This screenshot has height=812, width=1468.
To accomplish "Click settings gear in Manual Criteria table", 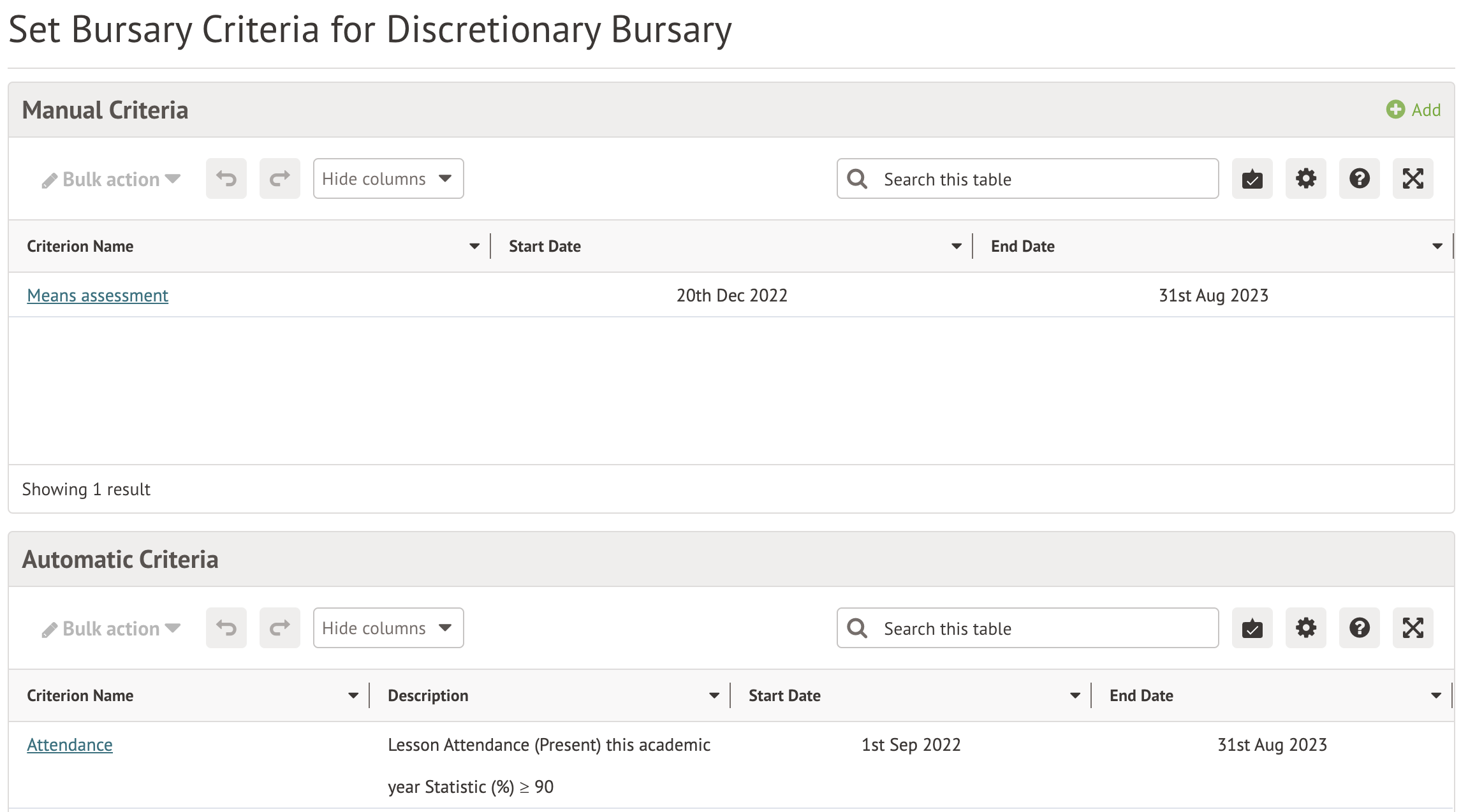I will click(1305, 179).
